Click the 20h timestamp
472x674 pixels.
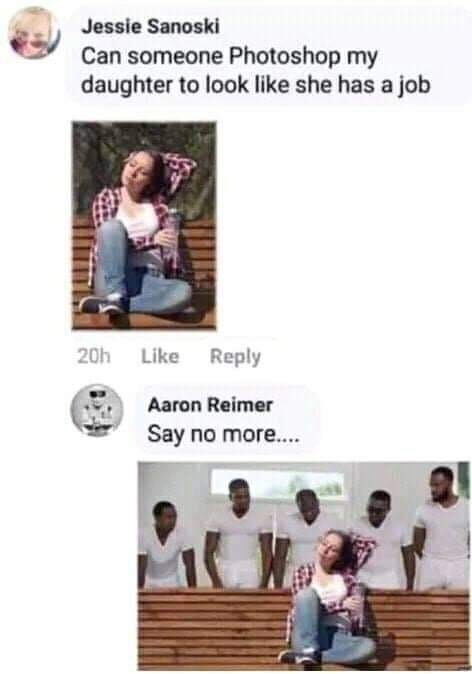pyautogui.click(x=94, y=356)
